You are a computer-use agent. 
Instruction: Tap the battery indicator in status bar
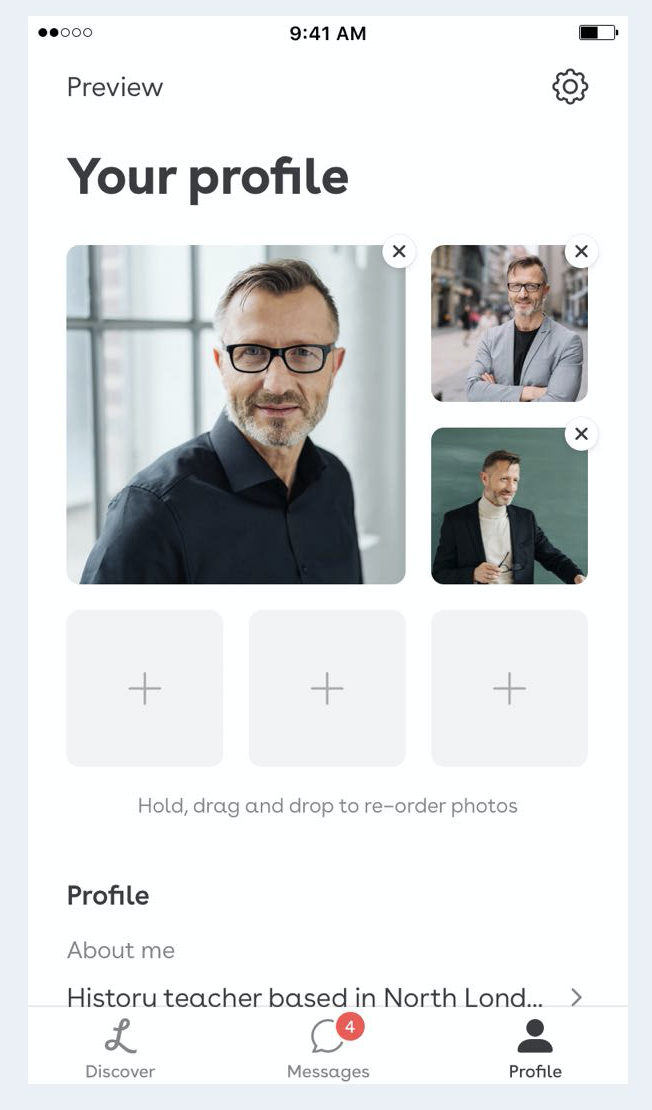coord(598,33)
